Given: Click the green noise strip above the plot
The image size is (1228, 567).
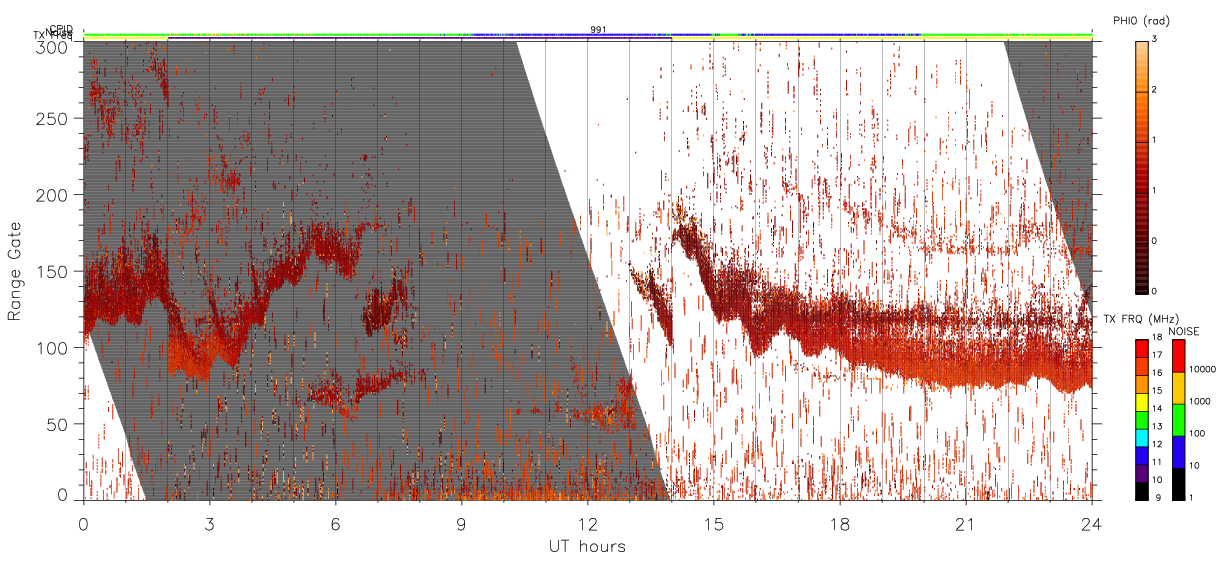Looking at the screenshot, I should coord(587,34).
